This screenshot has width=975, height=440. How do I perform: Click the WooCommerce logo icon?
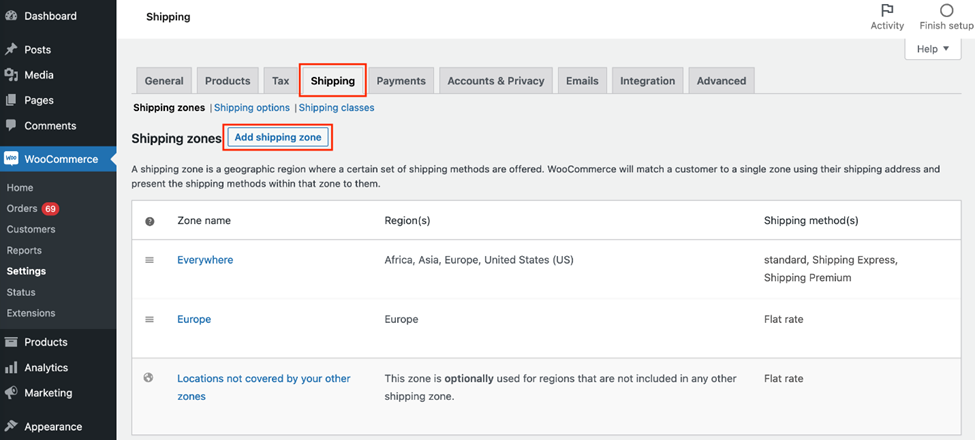(11, 159)
